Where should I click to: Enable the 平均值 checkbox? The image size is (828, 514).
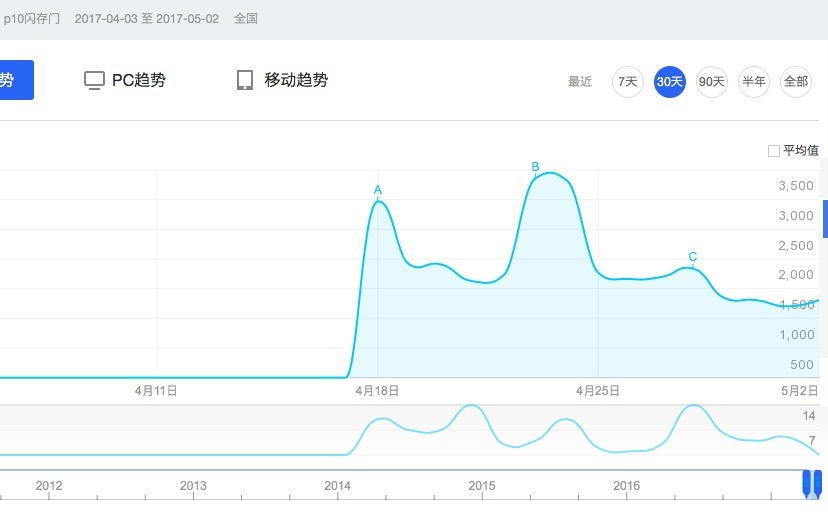tap(774, 151)
